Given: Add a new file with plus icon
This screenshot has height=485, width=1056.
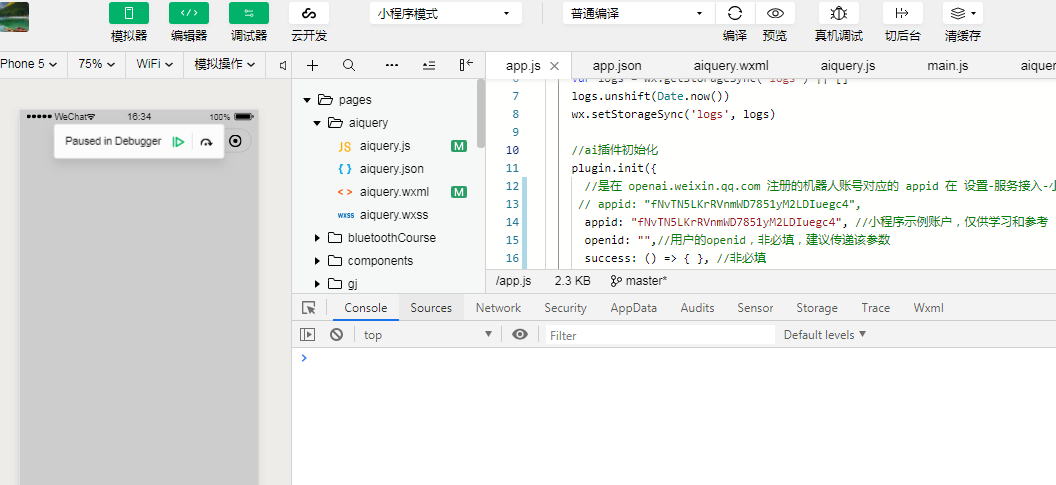Looking at the screenshot, I should (312, 65).
